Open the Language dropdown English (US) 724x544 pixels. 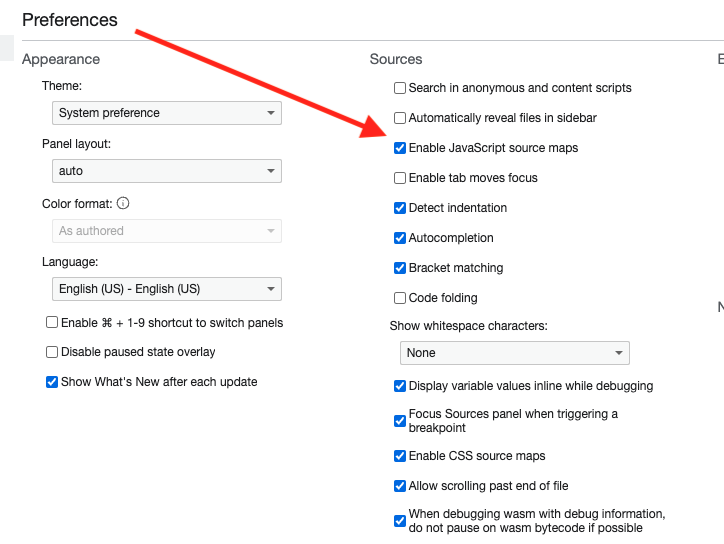coord(167,289)
